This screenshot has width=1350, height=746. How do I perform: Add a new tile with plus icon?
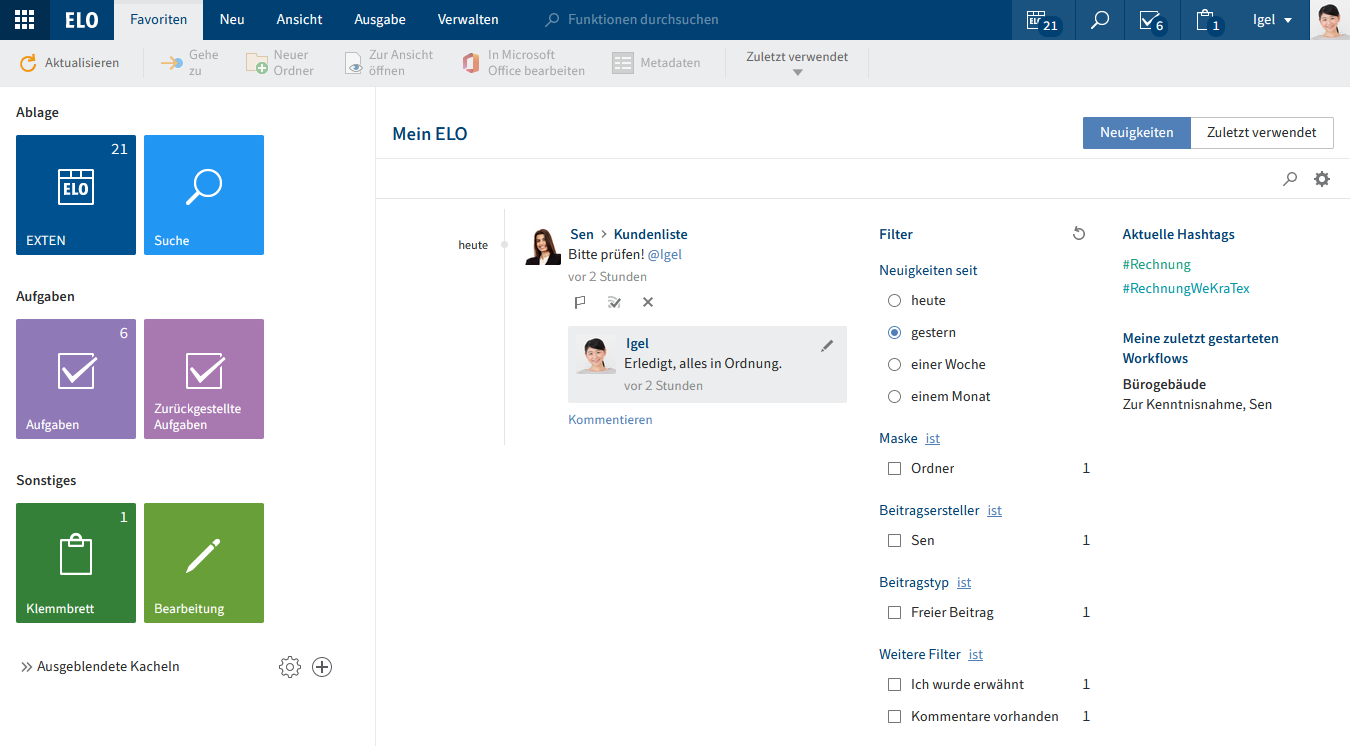(322, 667)
